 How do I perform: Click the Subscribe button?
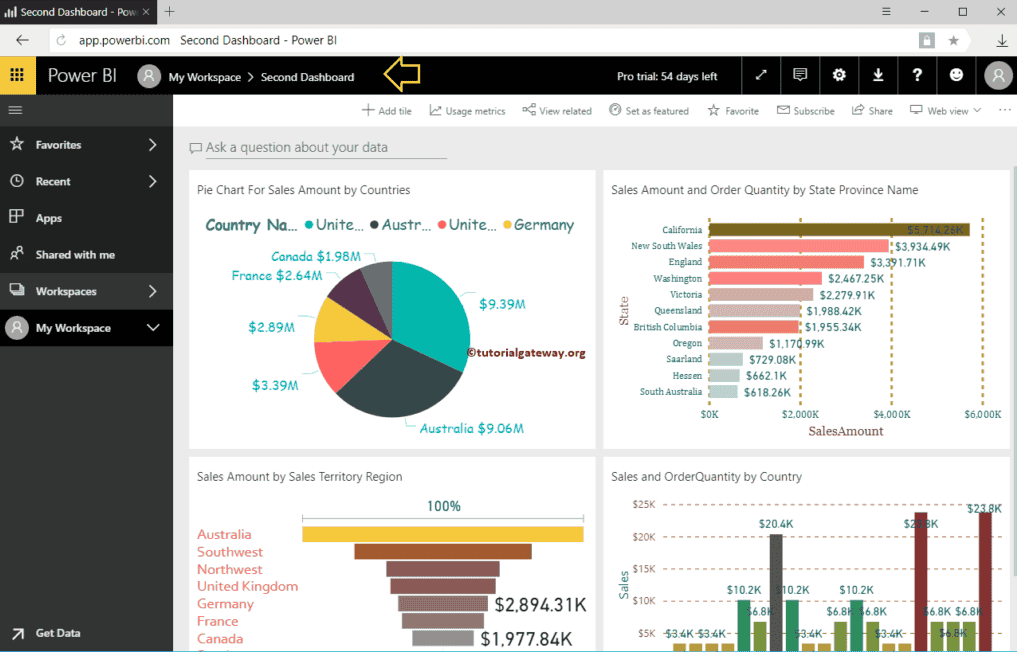[x=805, y=110]
